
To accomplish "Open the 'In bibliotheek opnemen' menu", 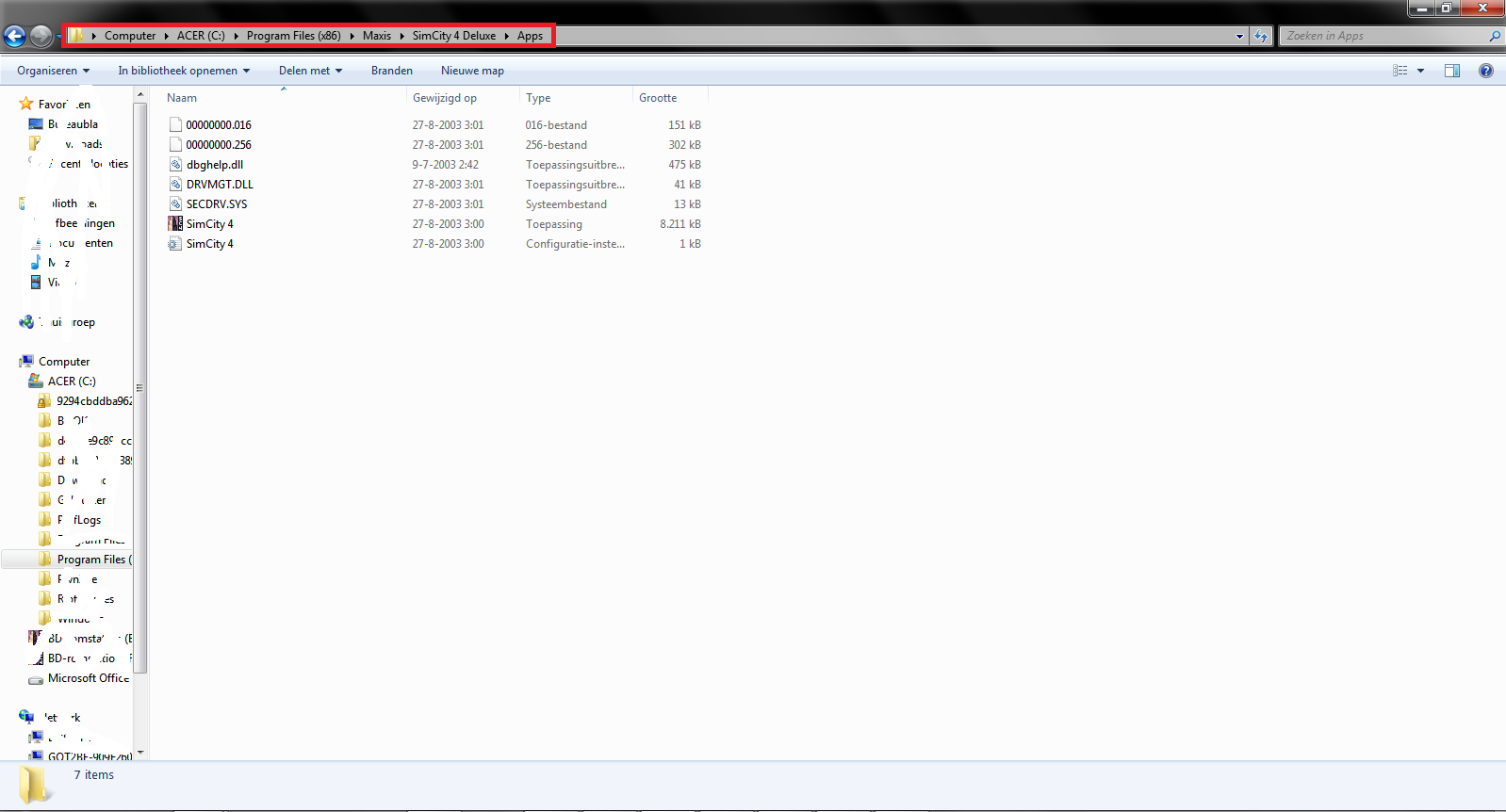I will [184, 71].
